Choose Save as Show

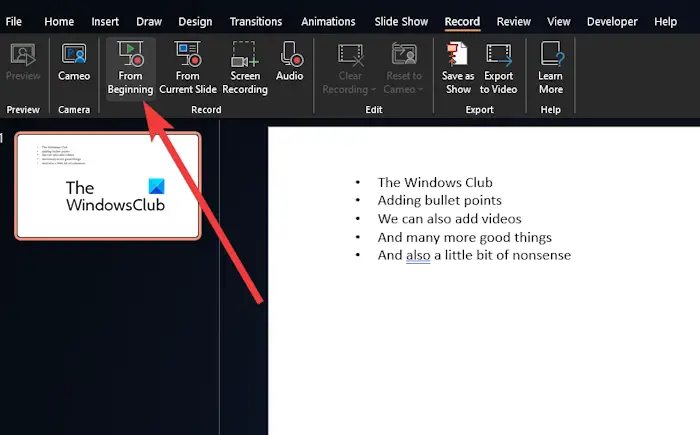click(x=458, y=68)
